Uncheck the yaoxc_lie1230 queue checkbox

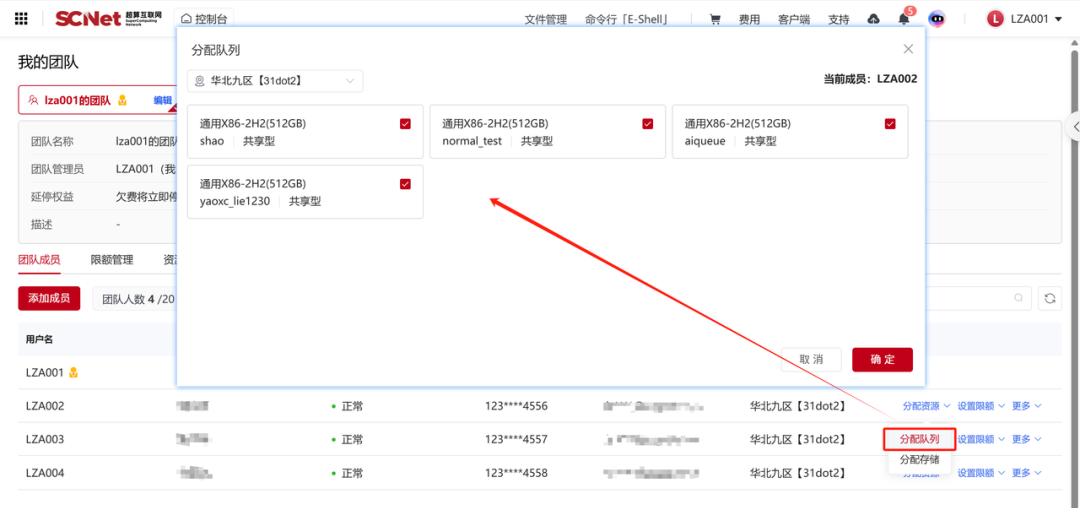405,184
